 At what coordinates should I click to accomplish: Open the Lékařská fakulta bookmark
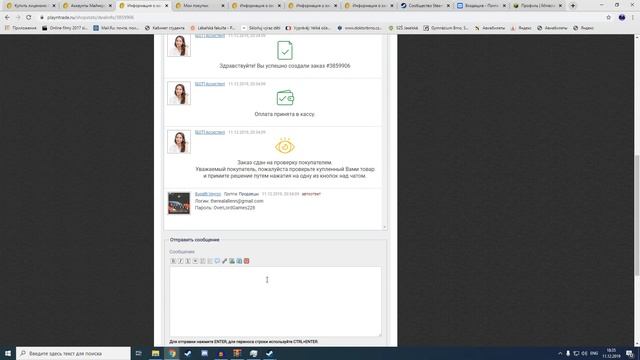[x=213, y=28]
